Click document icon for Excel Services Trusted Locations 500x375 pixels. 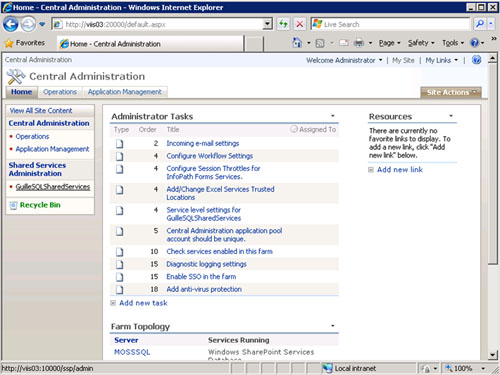119,190
